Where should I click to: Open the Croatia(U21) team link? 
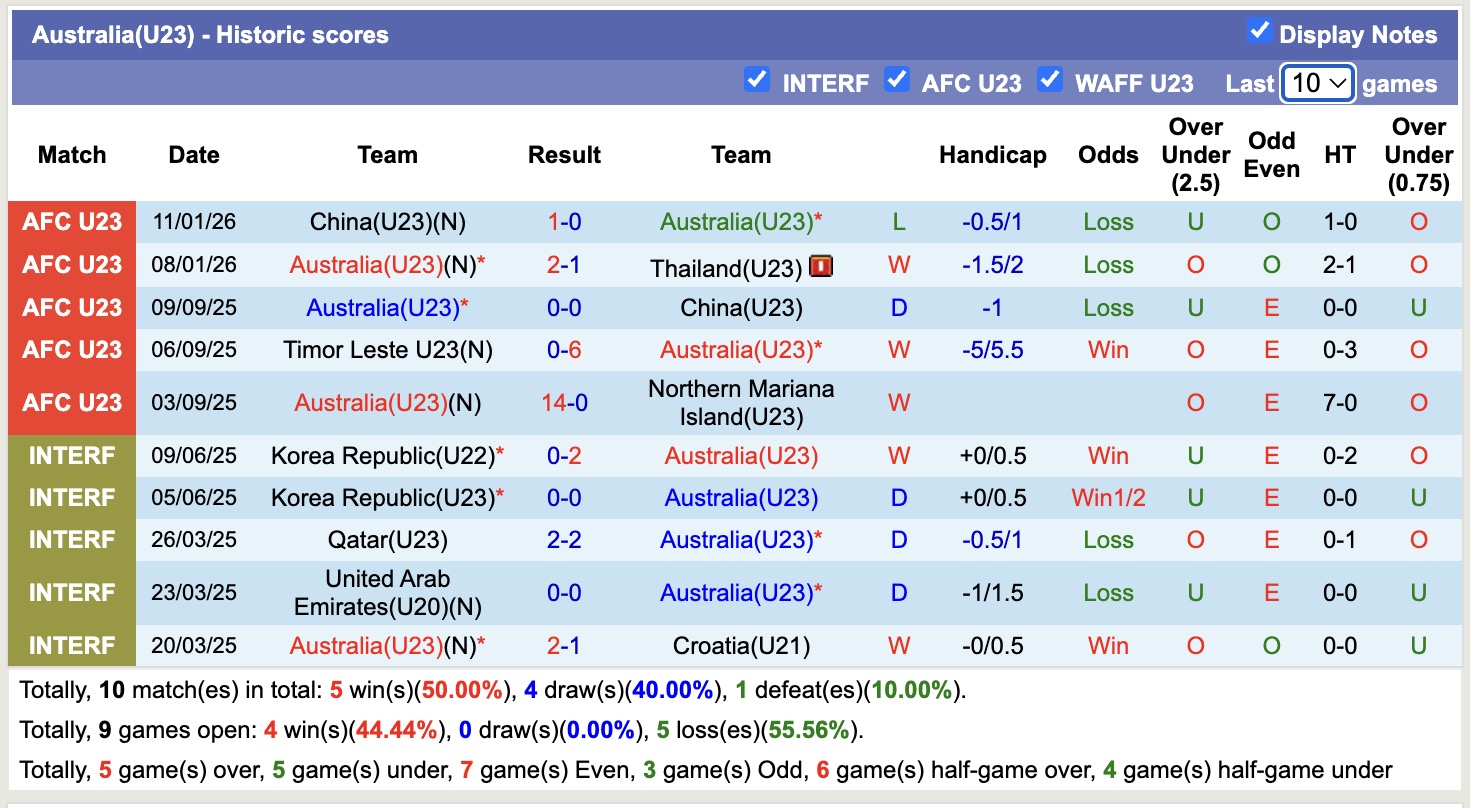[741, 646]
